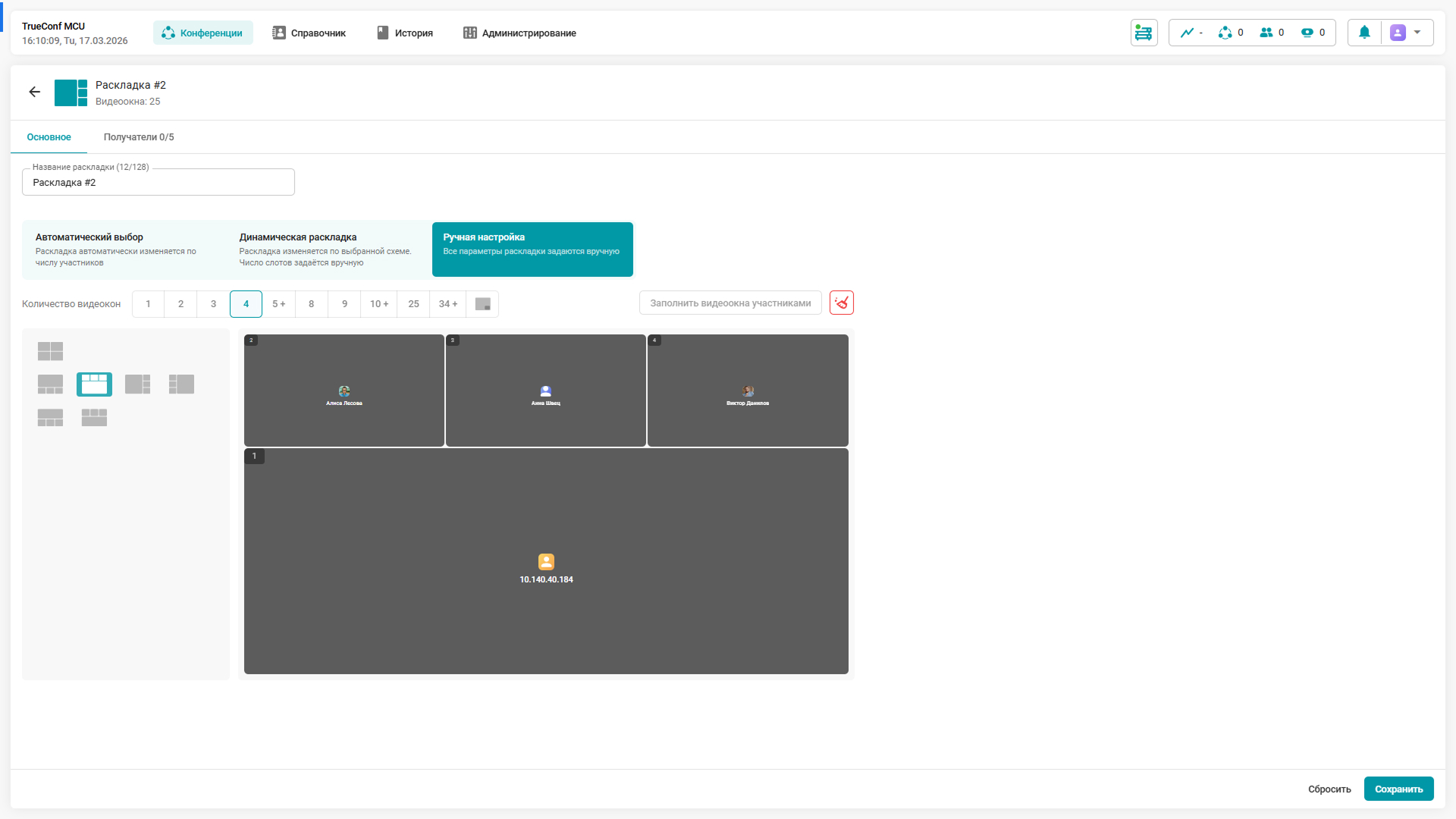Image resolution: width=1456 pixels, height=819 pixels.
Task: Select large video window 1 with 10.140.40.184
Action: coord(546,561)
